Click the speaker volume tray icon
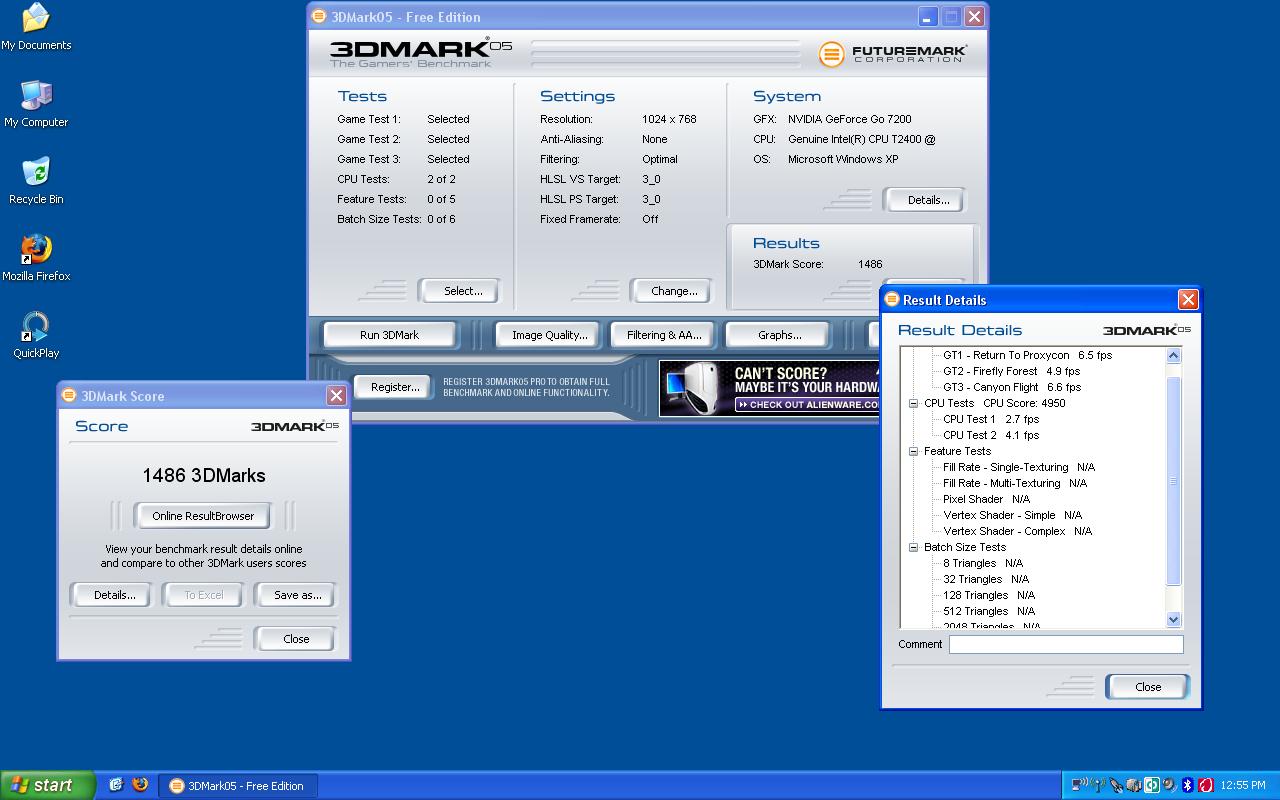The width and height of the screenshot is (1280, 800). coord(1170,785)
